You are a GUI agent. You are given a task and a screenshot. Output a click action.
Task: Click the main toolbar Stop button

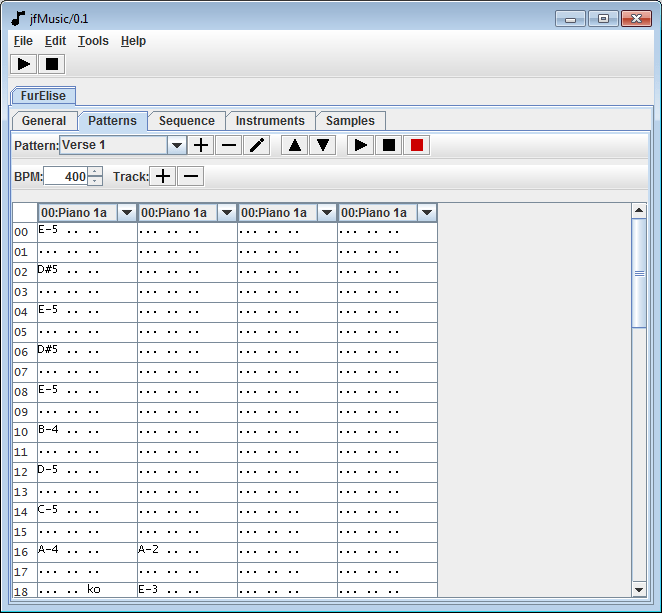tap(52, 64)
